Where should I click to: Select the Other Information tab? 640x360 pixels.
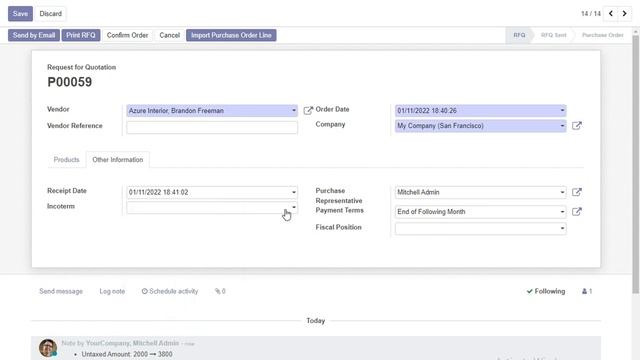[118, 160]
